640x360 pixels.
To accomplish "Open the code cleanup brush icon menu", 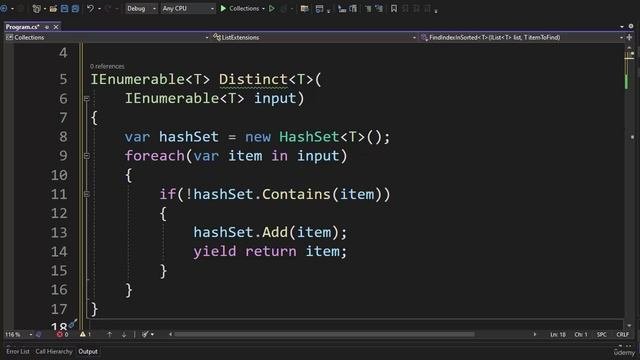I will (x=147, y=334).
